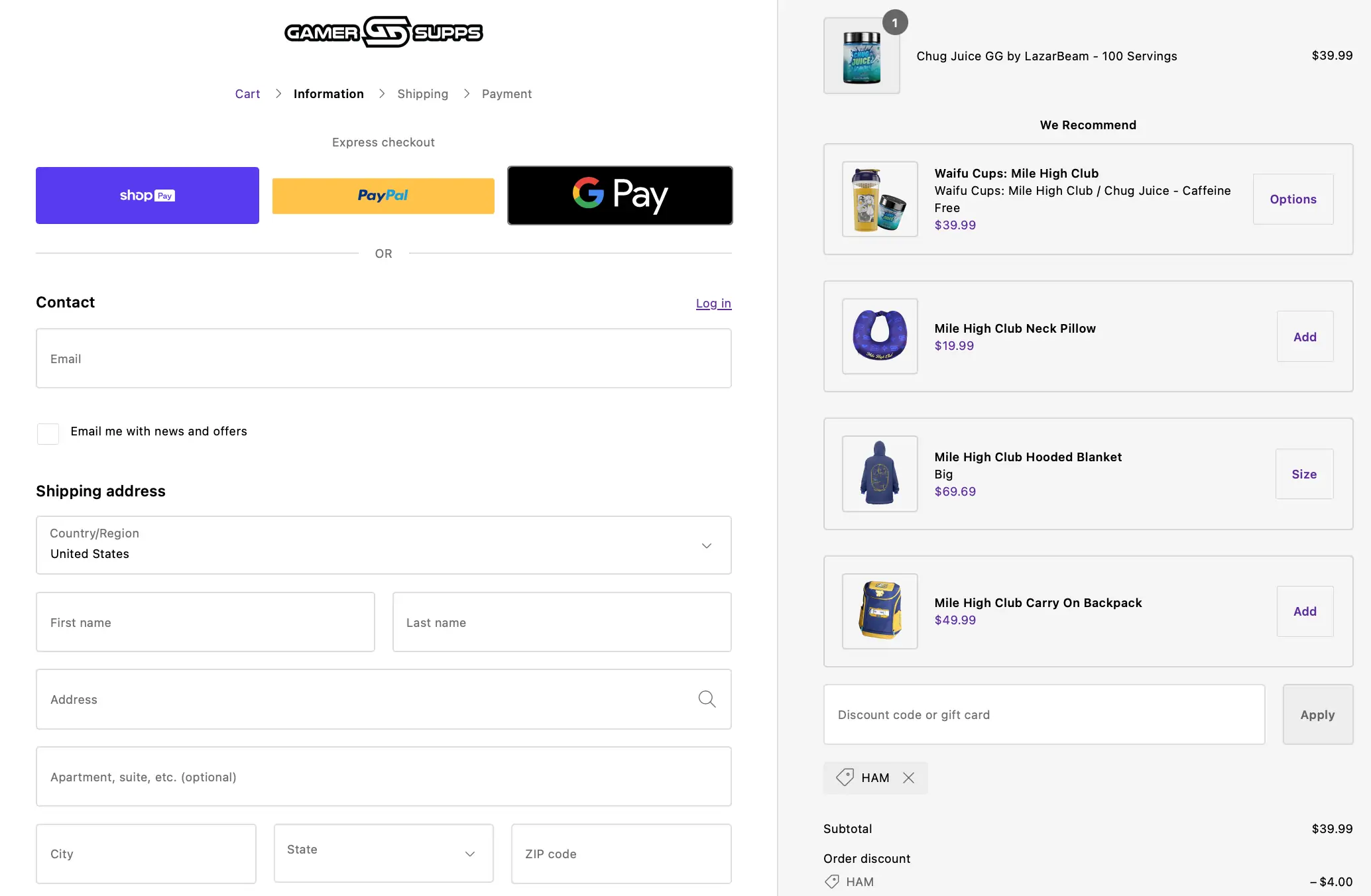Pay with Shop Pay express checkout
The height and width of the screenshot is (896, 1371).
point(147,196)
